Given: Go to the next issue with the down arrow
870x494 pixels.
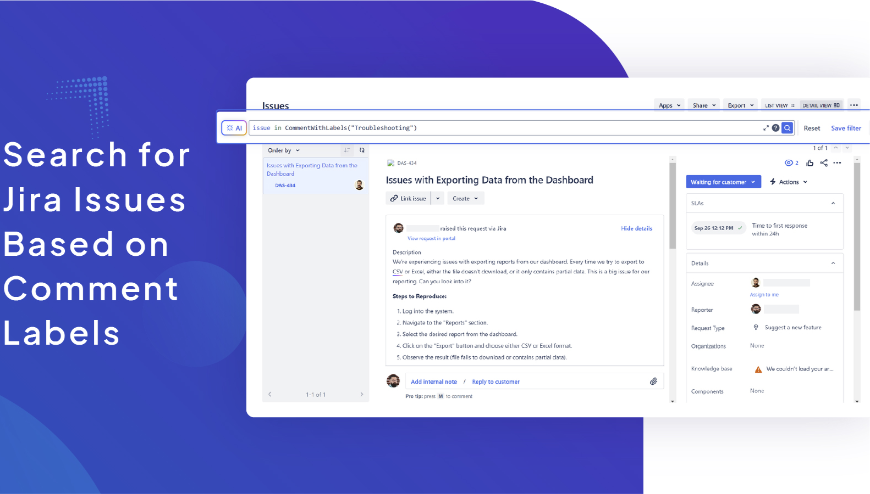Looking at the screenshot, I should click(847, 148).
